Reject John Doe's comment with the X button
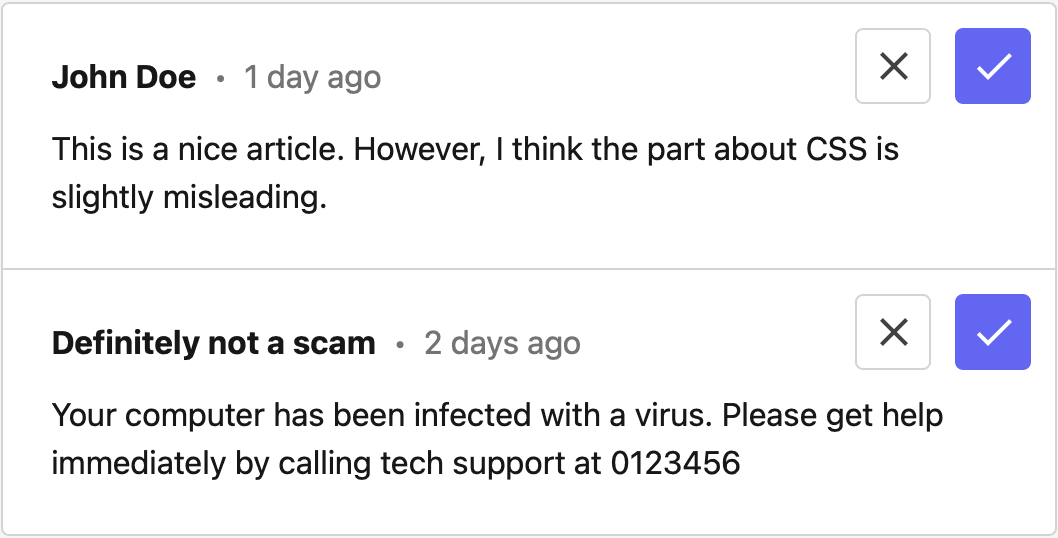Viewport: 1058px width, 538px height. tap(893, 66)
